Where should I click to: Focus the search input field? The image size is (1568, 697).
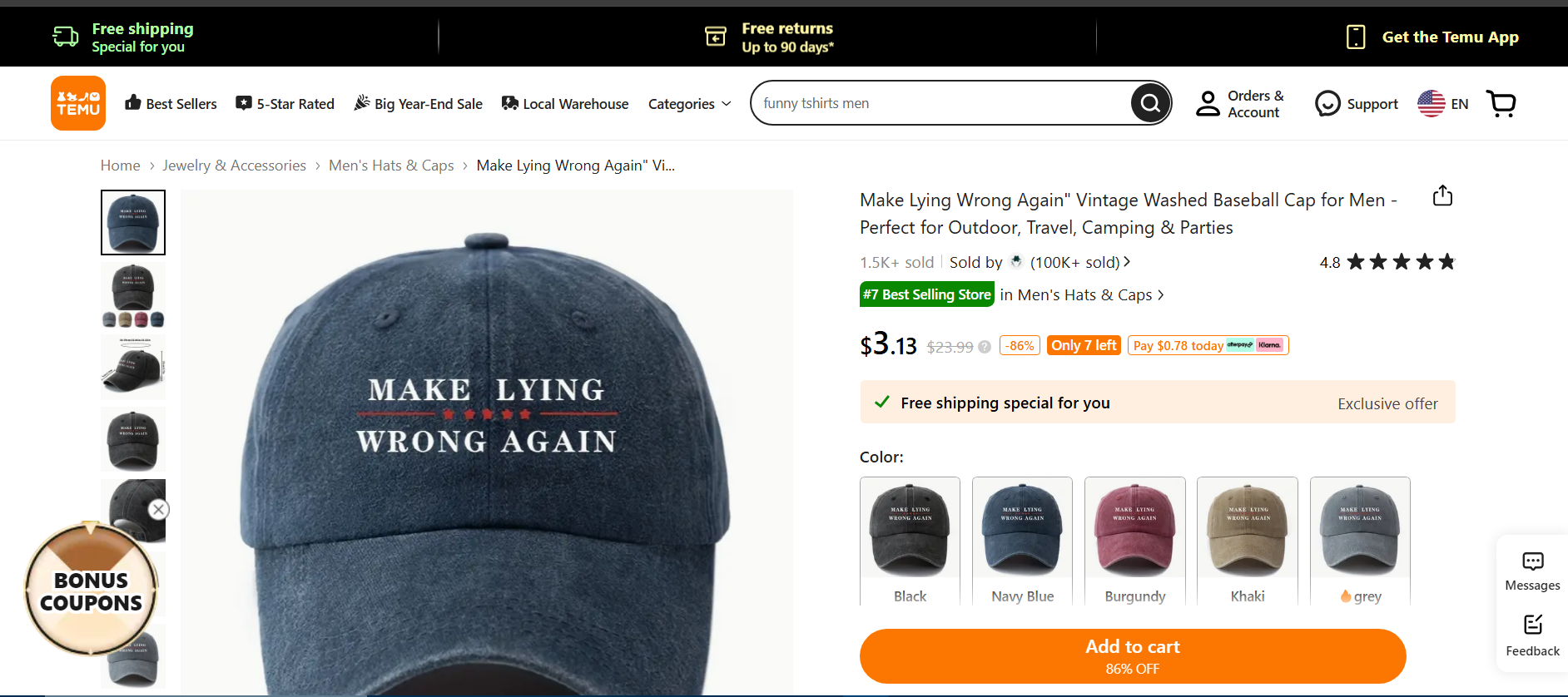[x=940, y=103]
